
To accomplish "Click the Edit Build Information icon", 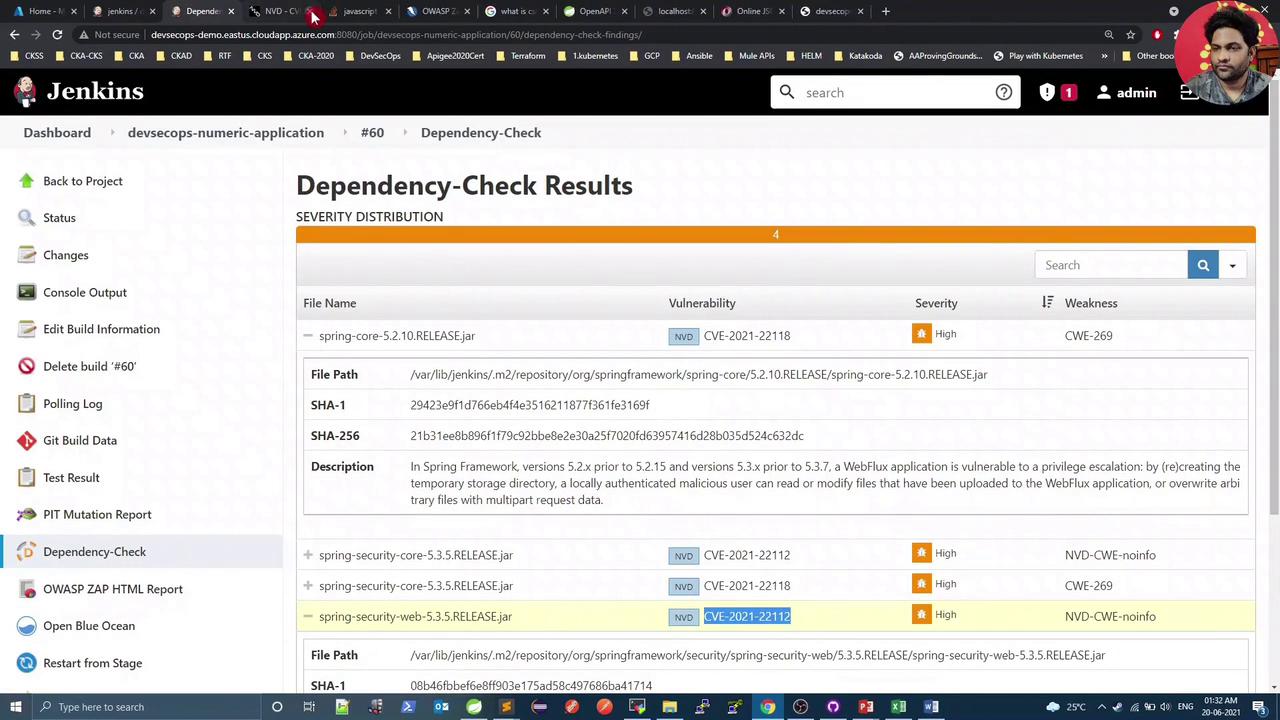I will (26, 329).
